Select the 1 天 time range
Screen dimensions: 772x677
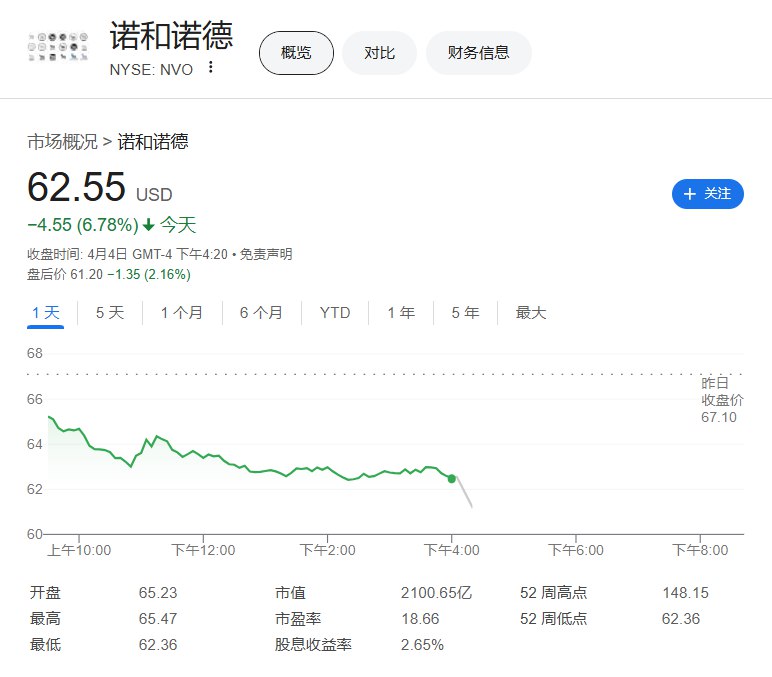coord(45,313)
